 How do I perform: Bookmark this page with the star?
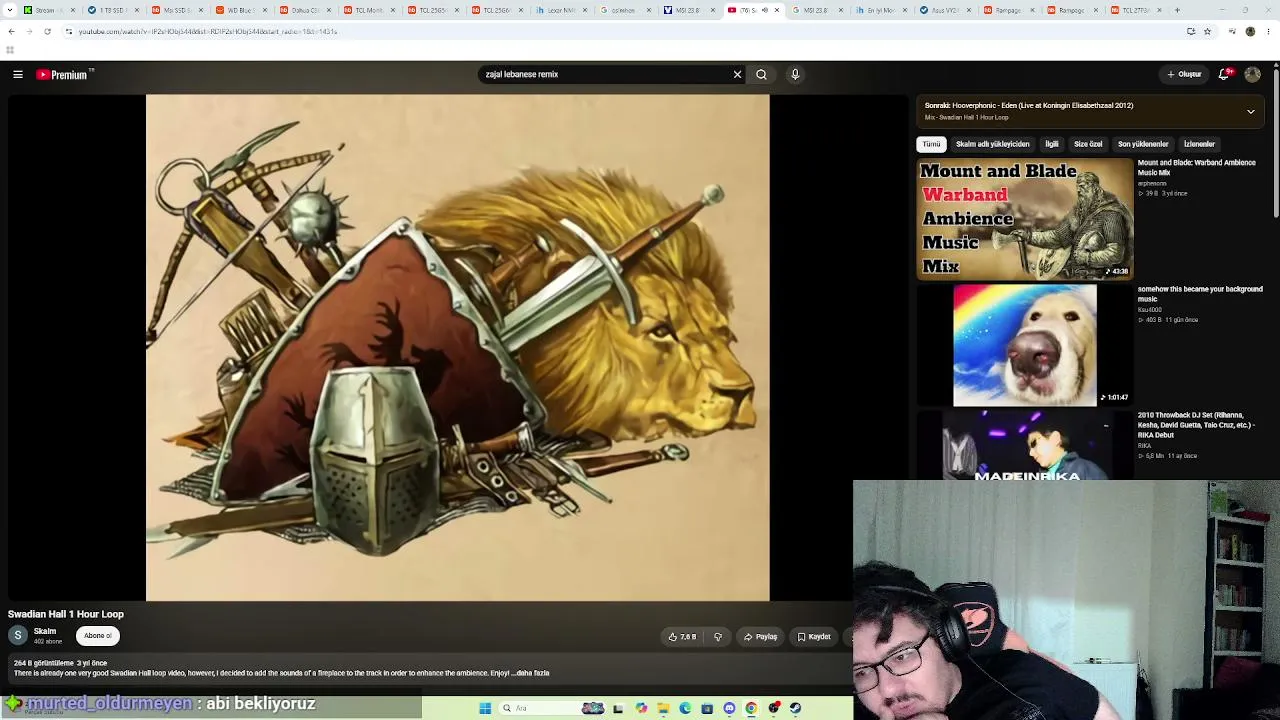1207,31
